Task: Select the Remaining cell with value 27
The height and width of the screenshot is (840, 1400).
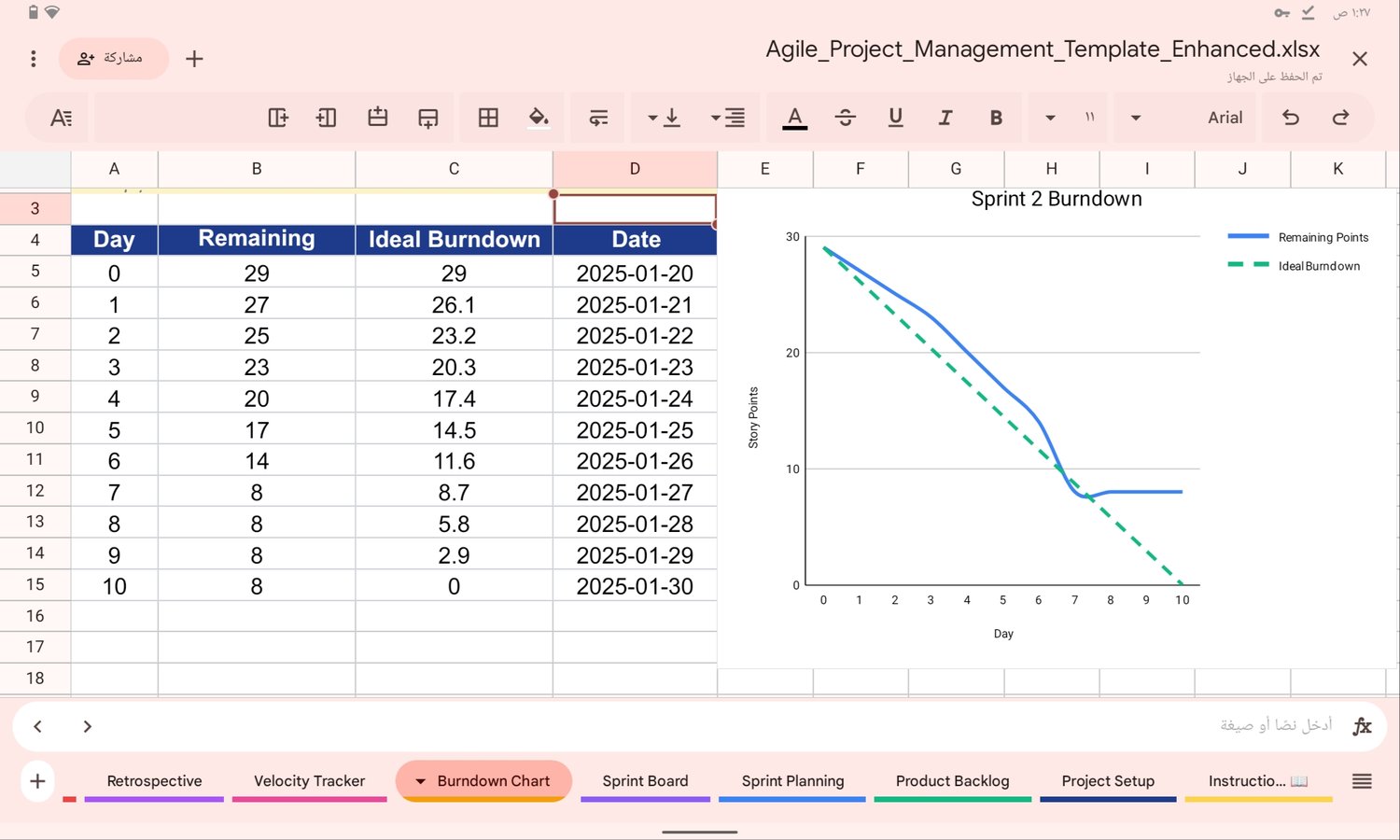Action: point(257,305)
